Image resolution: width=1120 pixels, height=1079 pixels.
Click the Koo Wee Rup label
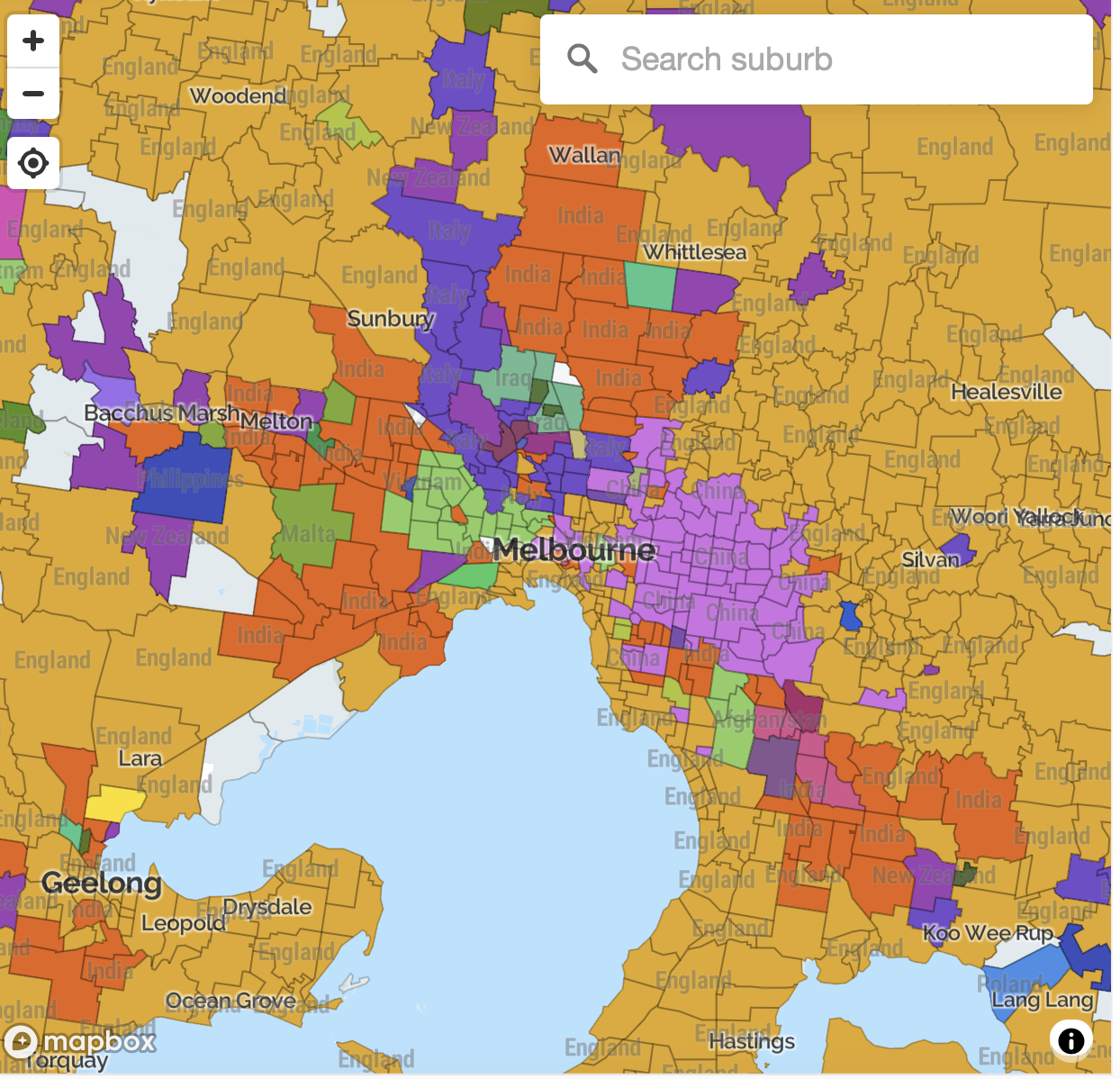(x=988, y=933)
